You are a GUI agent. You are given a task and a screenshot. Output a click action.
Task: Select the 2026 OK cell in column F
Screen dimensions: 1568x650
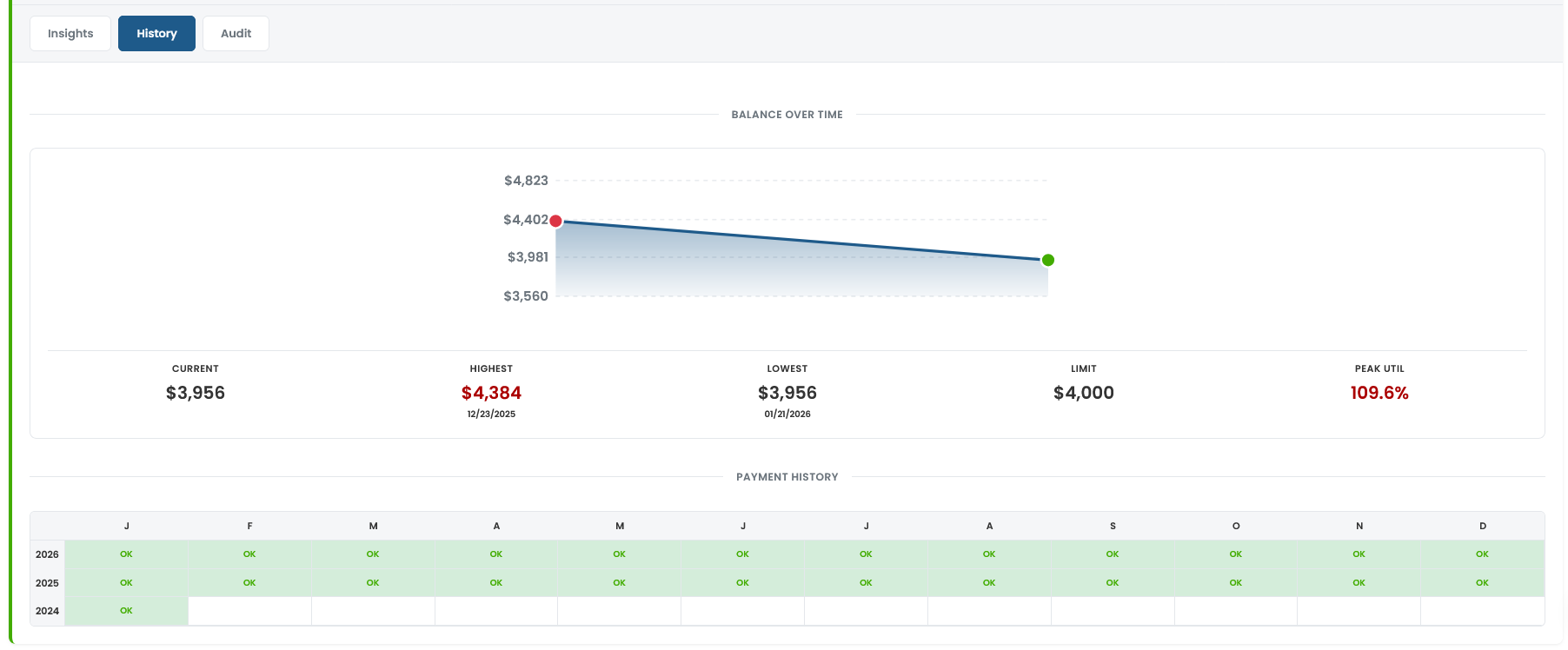[x=249, y=554]
